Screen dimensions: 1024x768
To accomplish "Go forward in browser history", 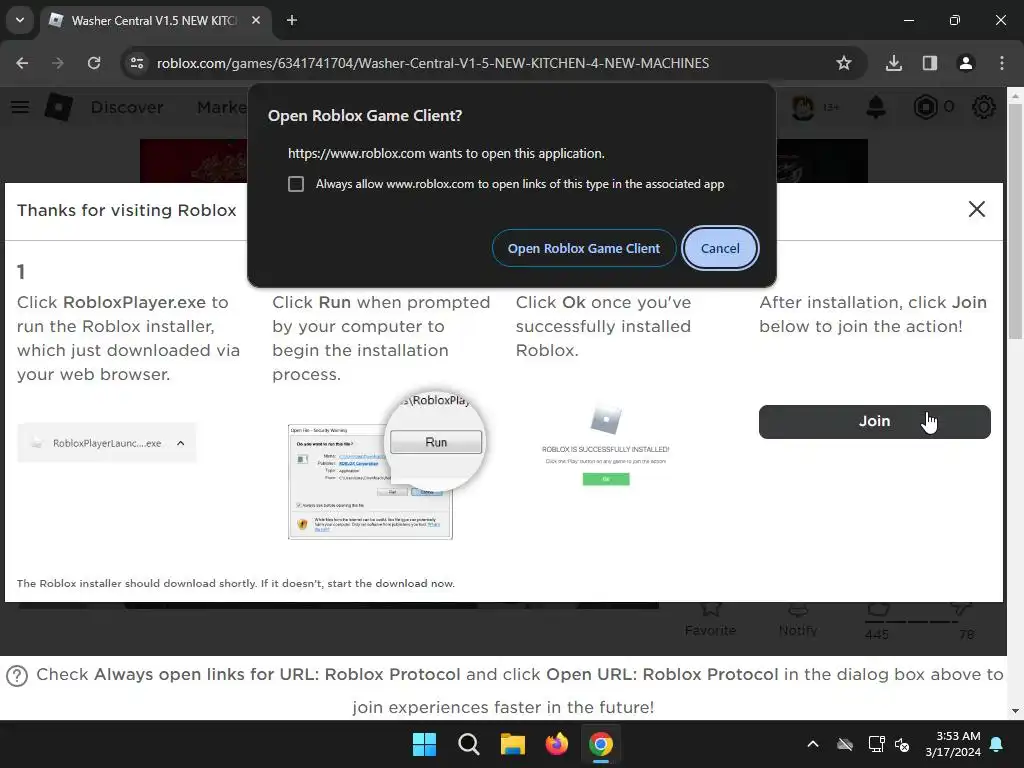I will (58, 63).
